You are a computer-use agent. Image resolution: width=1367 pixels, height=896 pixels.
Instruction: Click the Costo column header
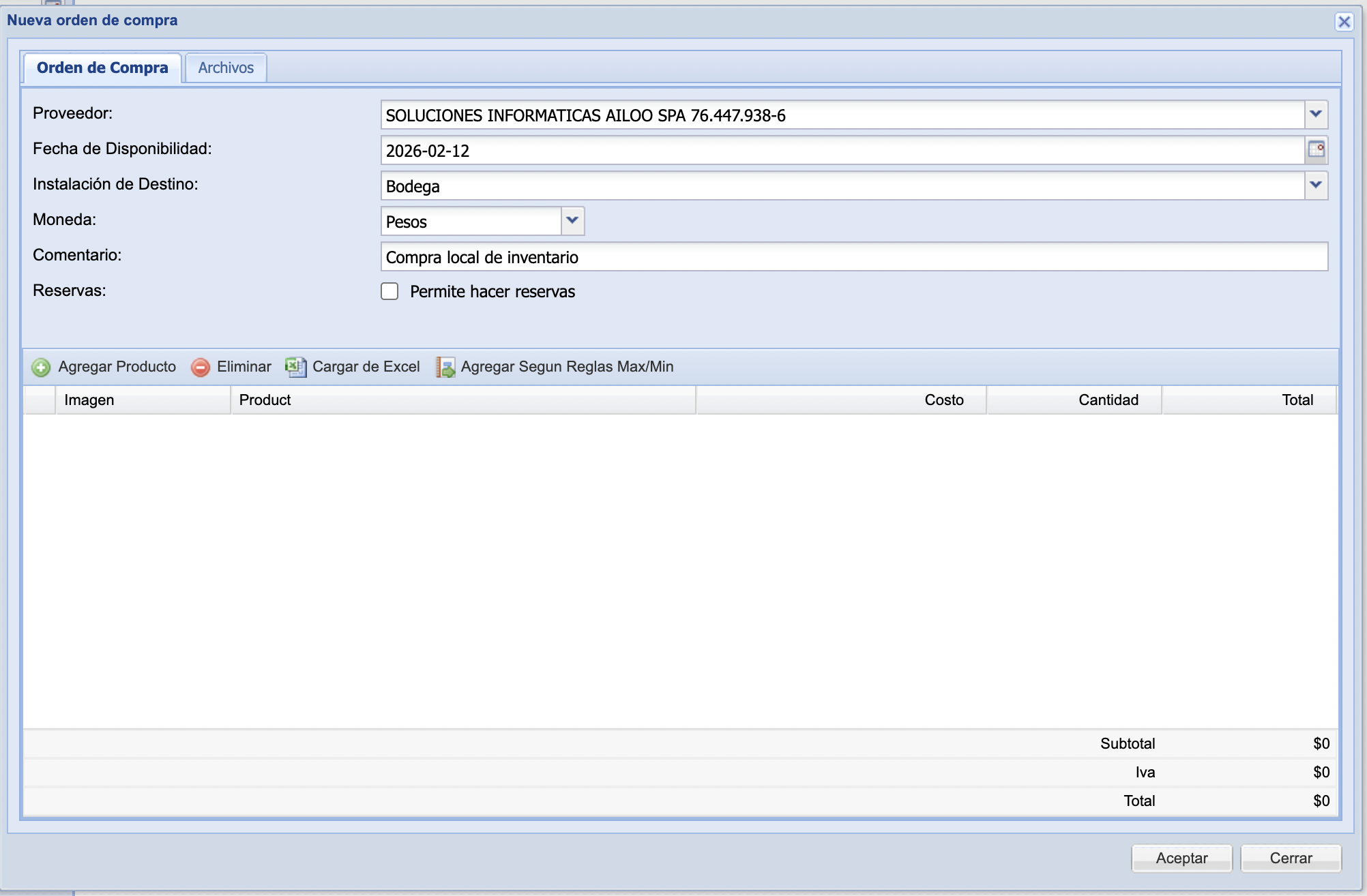pyautogui.click(x=840, y=400)
